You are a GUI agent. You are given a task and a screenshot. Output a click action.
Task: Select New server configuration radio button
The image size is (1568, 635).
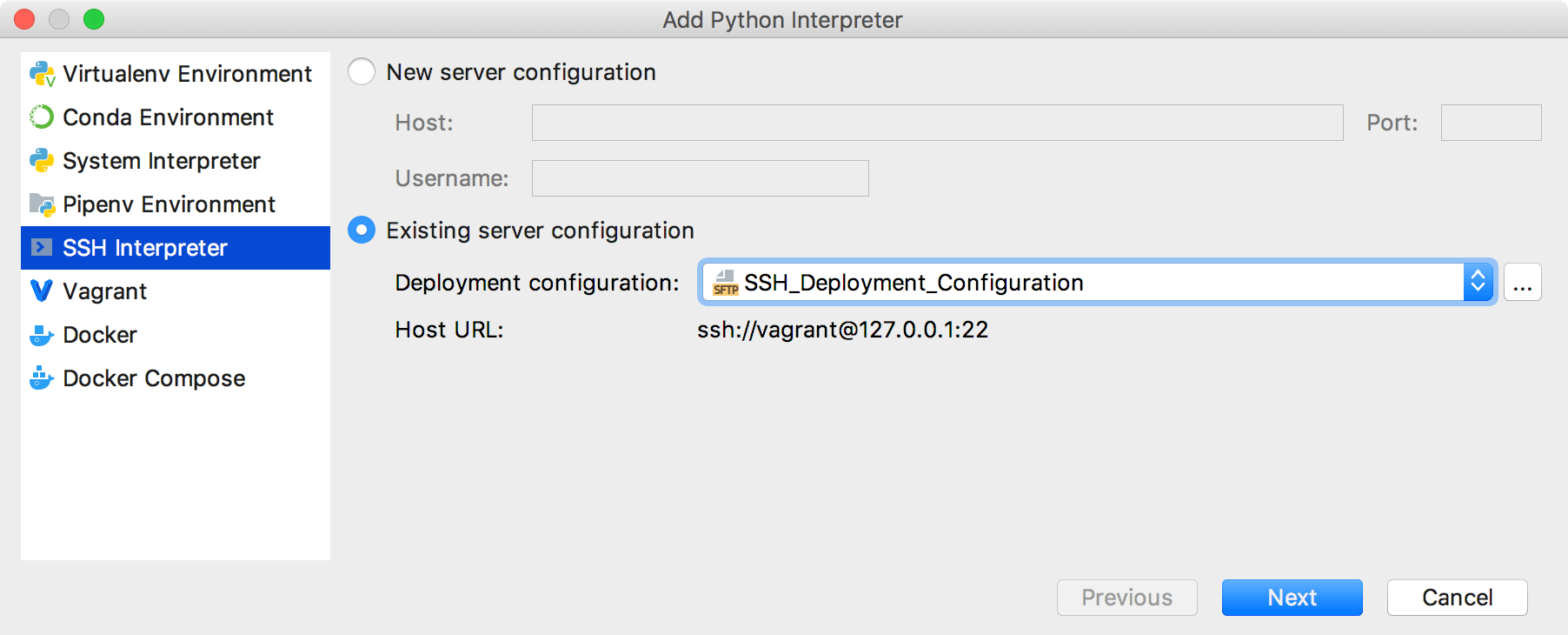pyautogui.click(x=362, y=72)
